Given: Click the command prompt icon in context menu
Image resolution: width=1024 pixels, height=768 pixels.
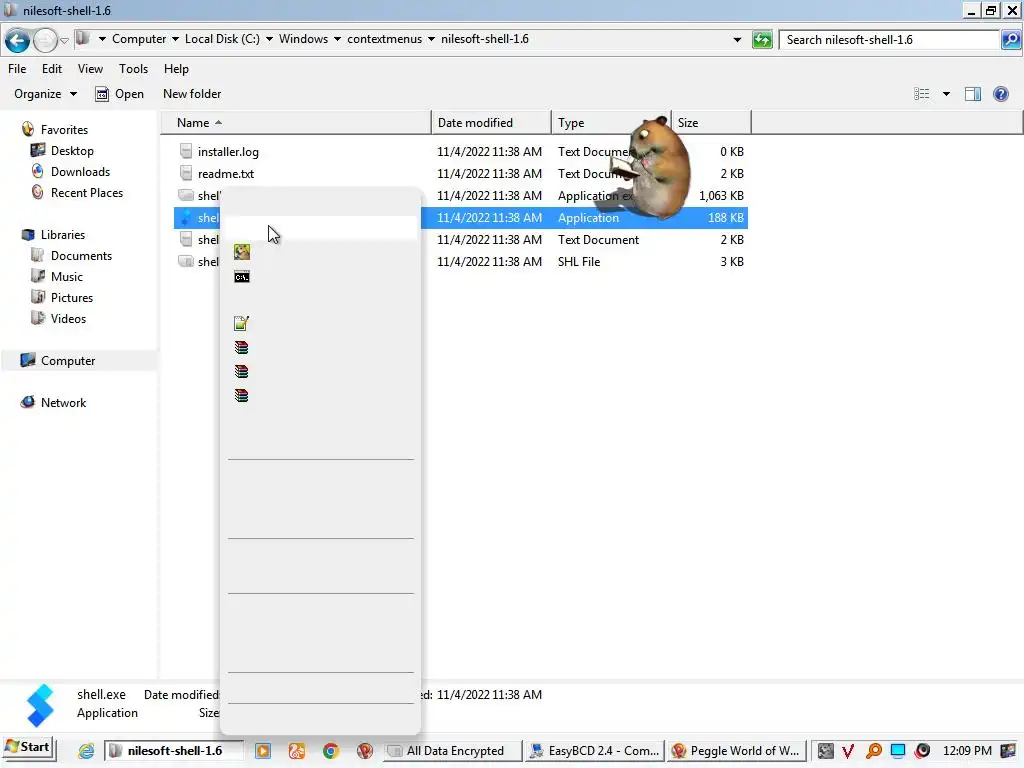Looking at the screenshot, I should point(242,277).
